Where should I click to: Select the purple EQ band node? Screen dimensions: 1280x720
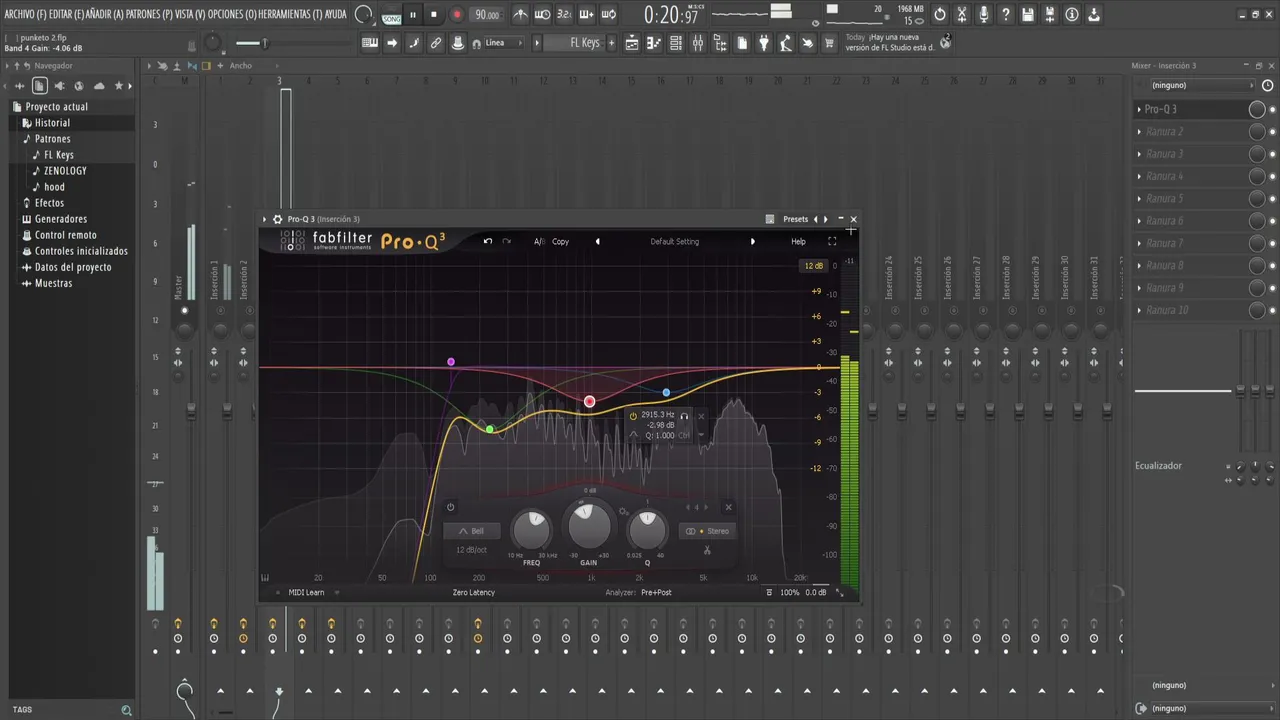pyautogui.click(x=451, y=362)
